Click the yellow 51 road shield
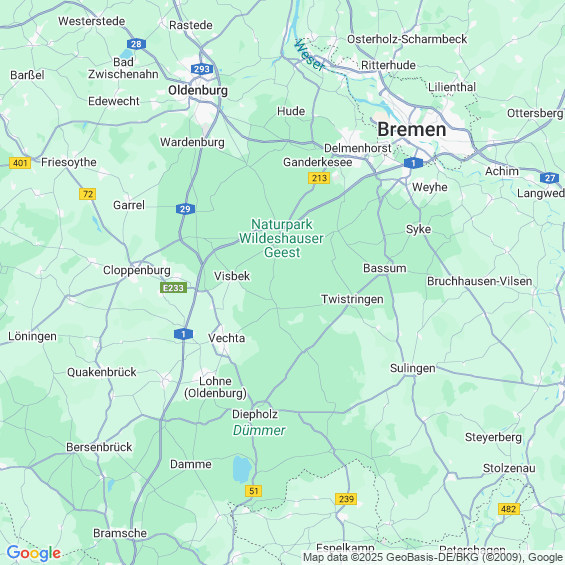 click(253, 490)
